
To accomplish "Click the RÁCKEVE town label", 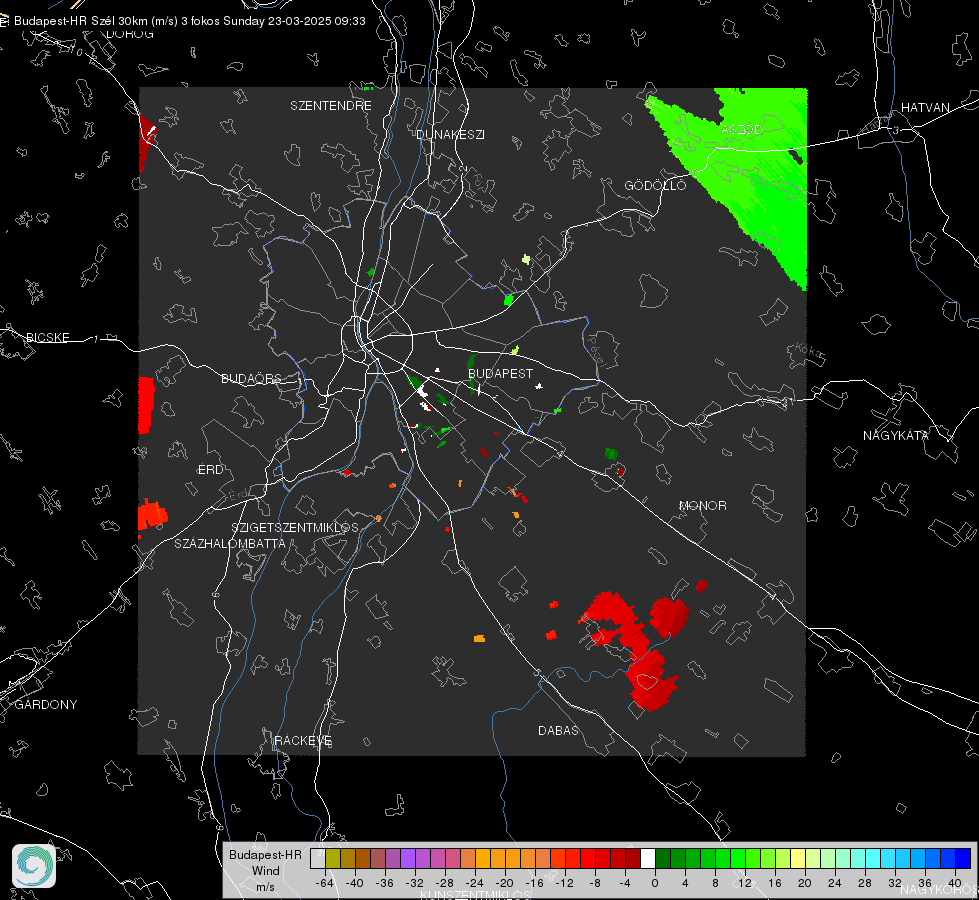I will click(303, 741).
